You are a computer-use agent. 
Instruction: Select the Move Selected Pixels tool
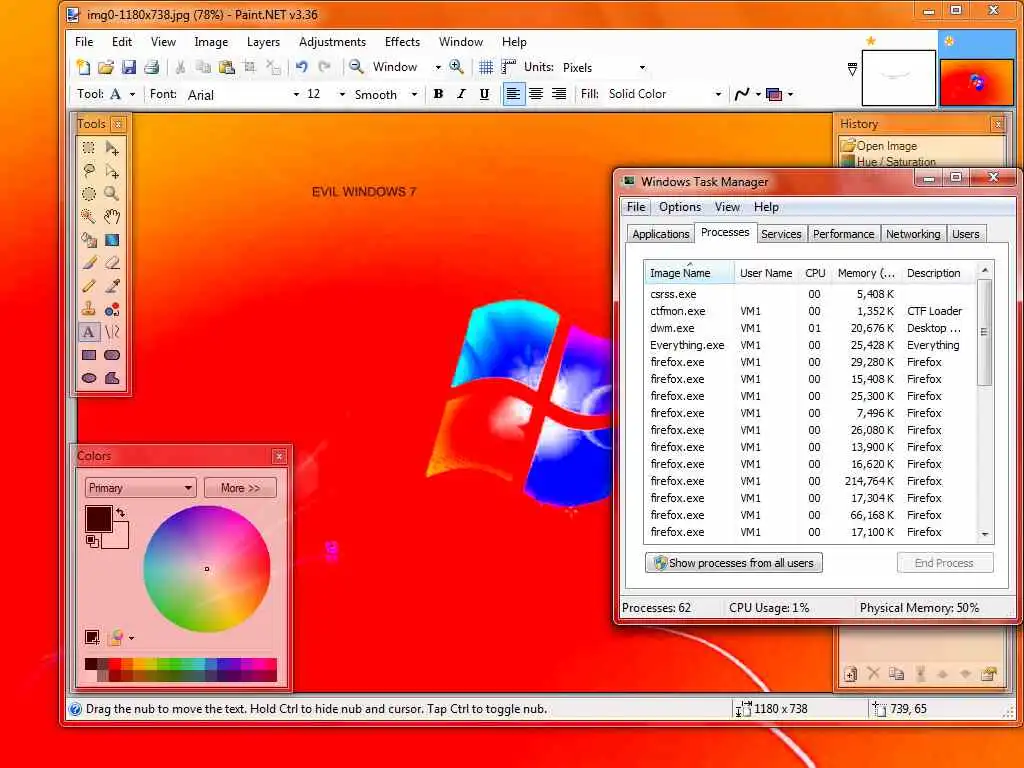112,148
